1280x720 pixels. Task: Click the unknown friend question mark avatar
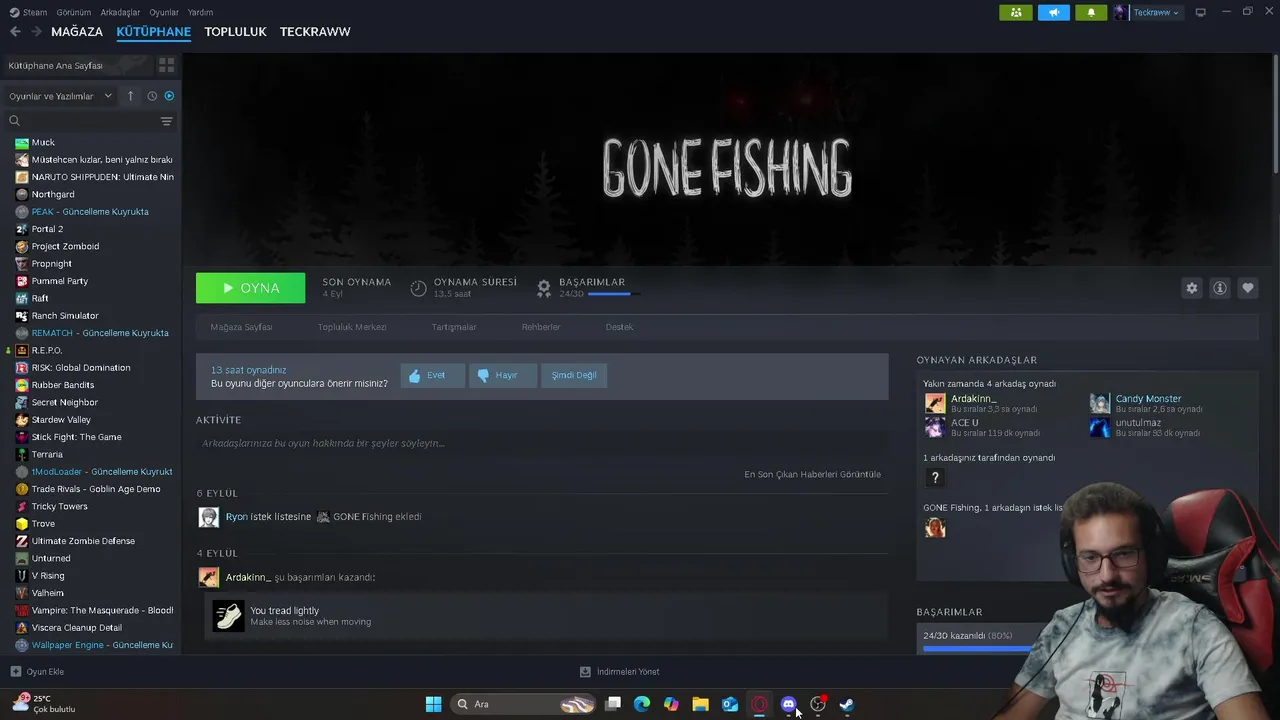(935, 478)
